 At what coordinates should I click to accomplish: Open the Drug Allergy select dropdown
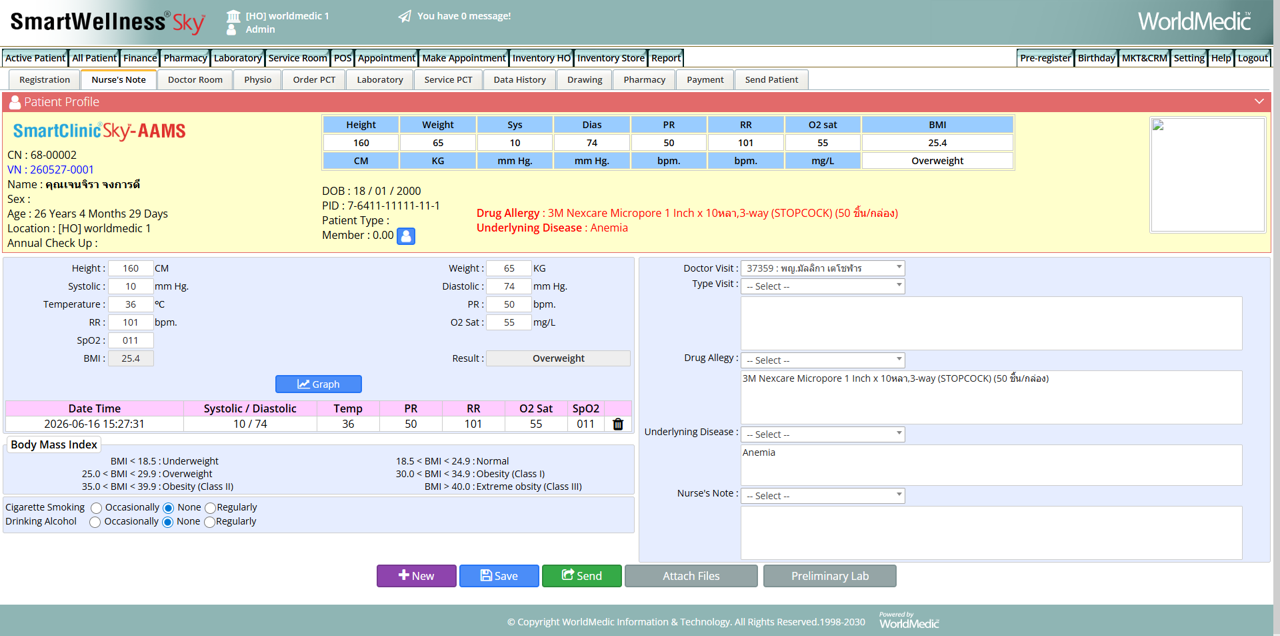(x=822, y=360)
